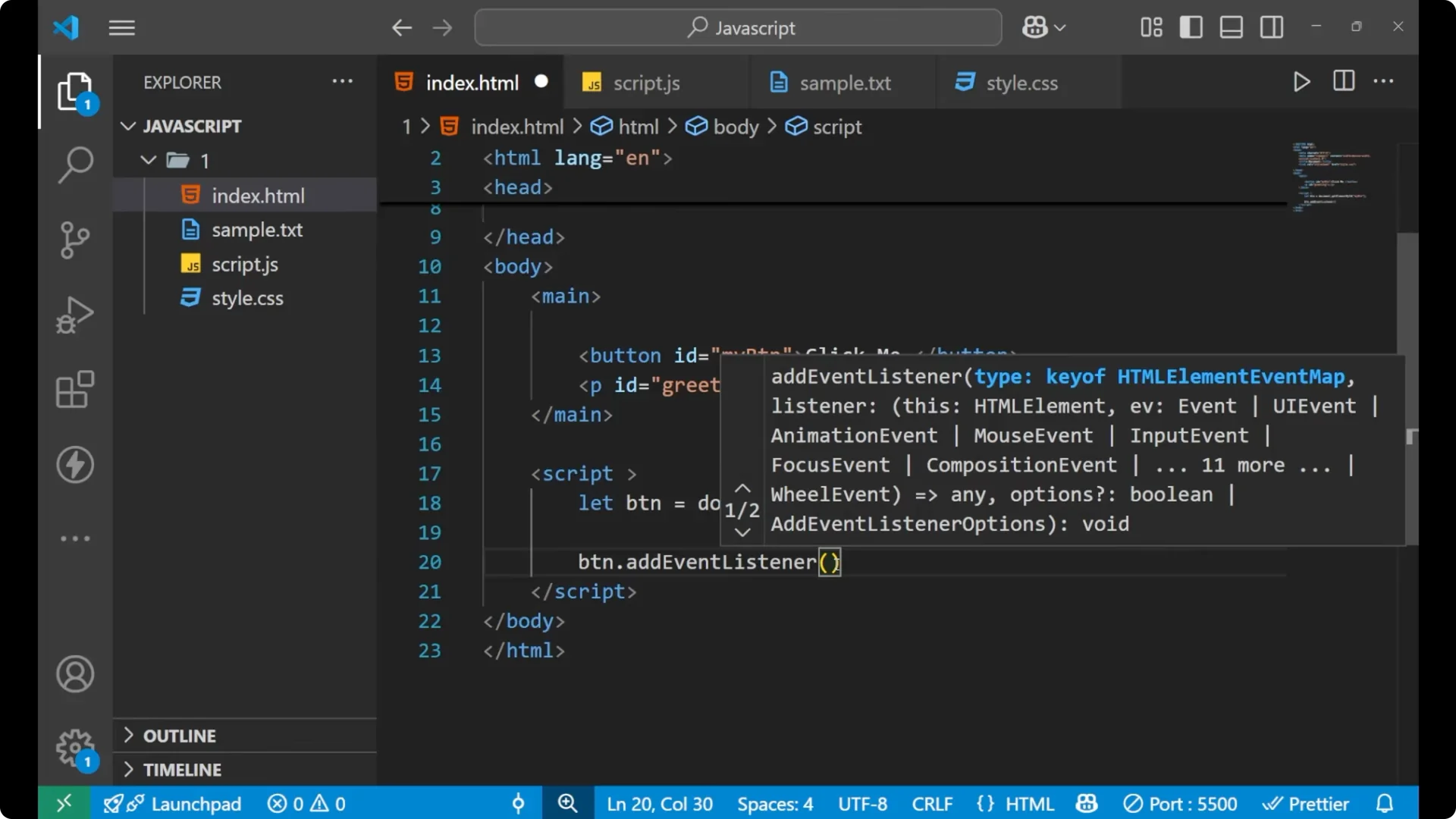
Task: Select the Run and Debug icon
Action: [x=74, y=315]
